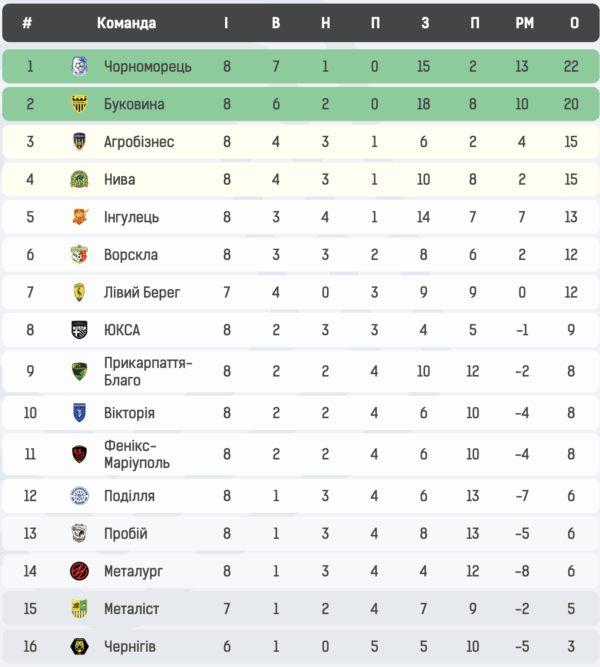Click the Прикарпаття-Благо team crest
Viewport: 600px width, 667px height.
tap(80, 371)
